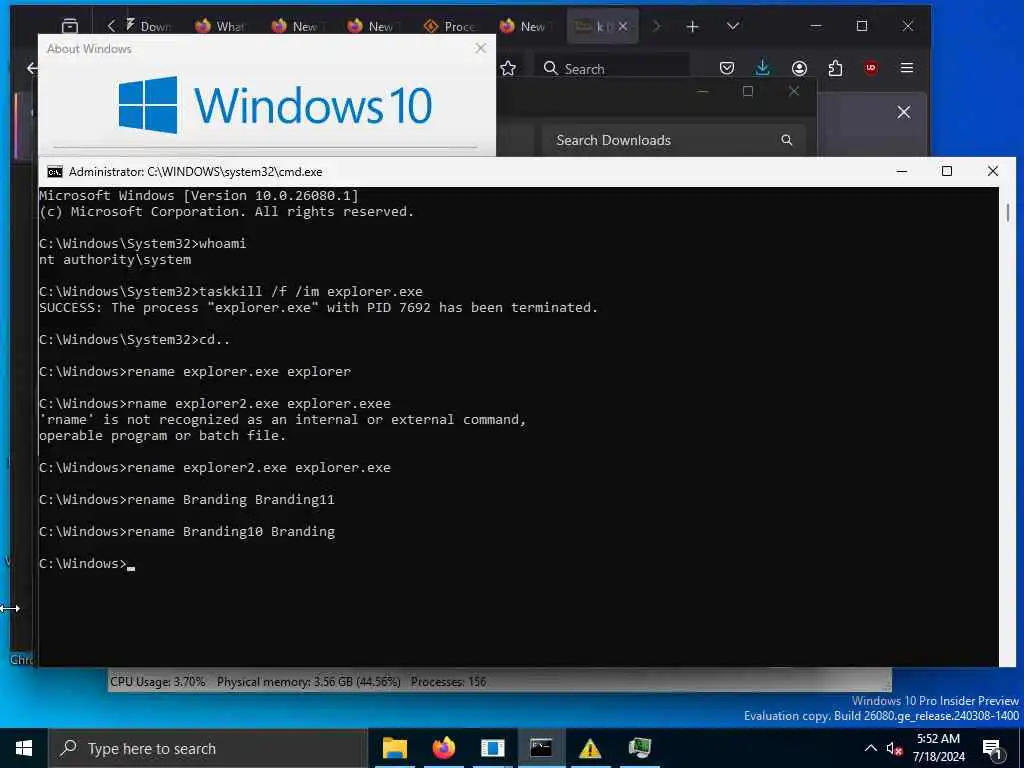Click 'Physical memory: 3.56 GB' status entry
Viewport: 1024px width, 768px height.
[308, 682]
